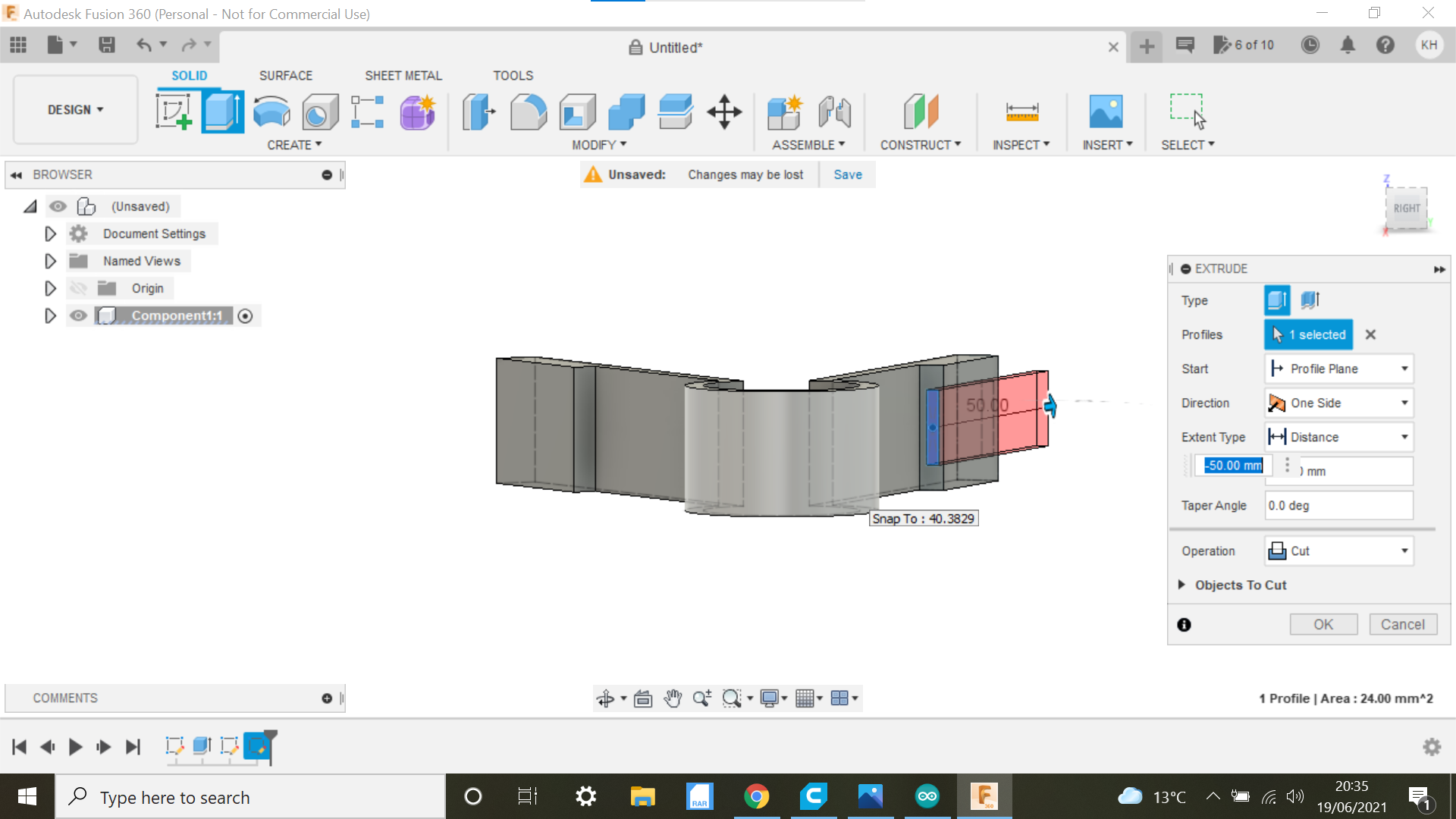Click the Extrude tool icon
1456x819 pixels.
pyautogui.click(x=223, y=111)
